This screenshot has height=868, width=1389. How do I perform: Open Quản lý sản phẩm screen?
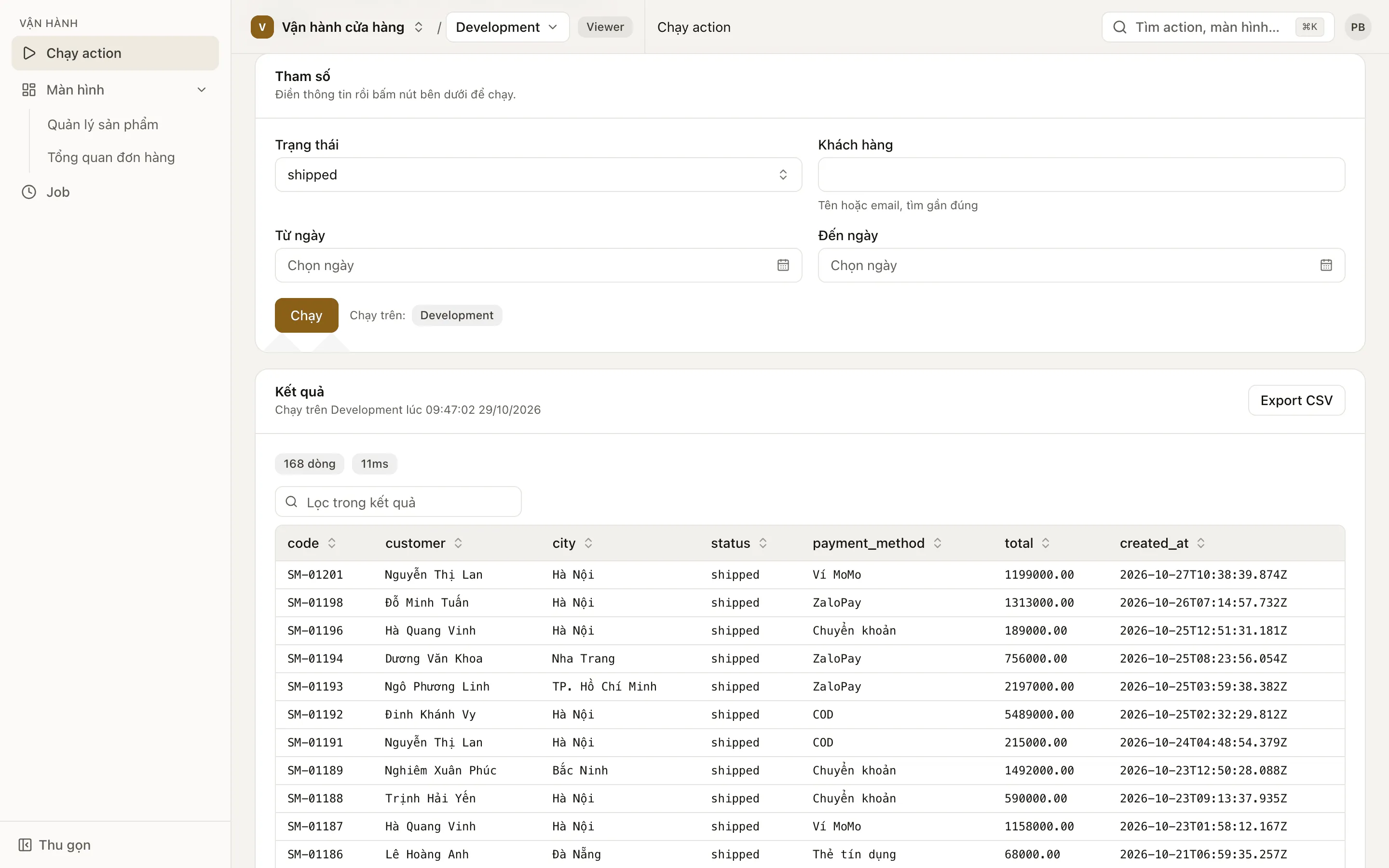[x=103, y=124]
